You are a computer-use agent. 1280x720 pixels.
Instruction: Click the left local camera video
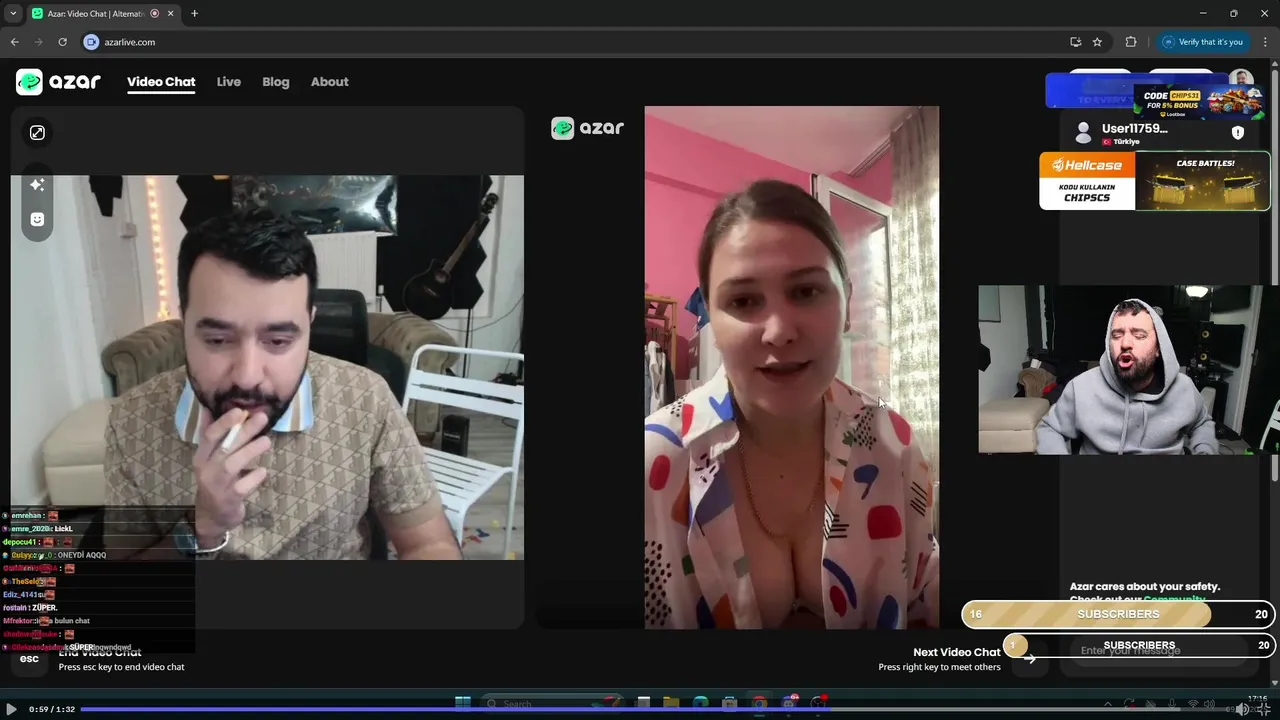[x=267, y=367]
